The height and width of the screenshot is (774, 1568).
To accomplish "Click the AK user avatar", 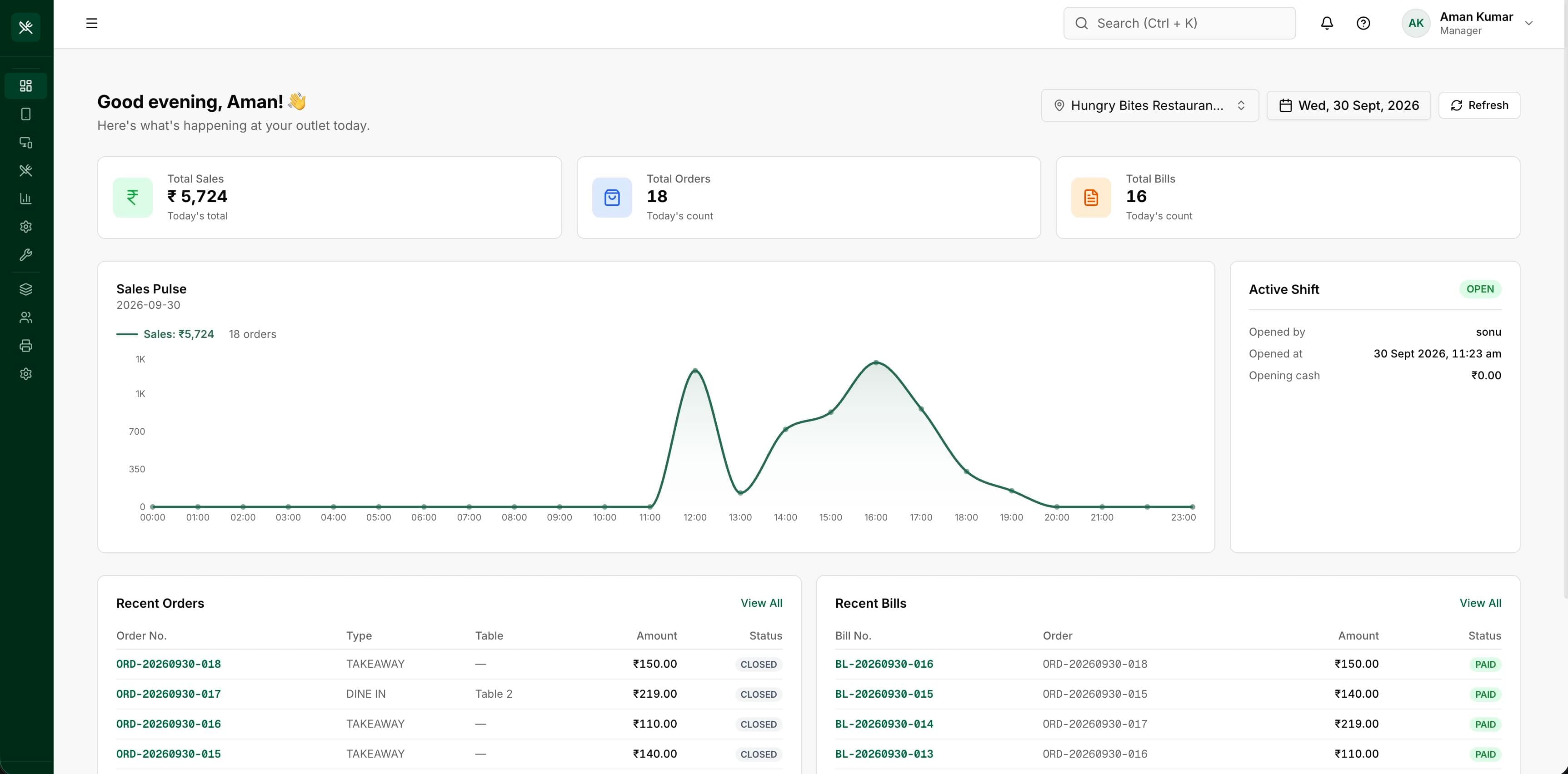I will coord(1416,23).
